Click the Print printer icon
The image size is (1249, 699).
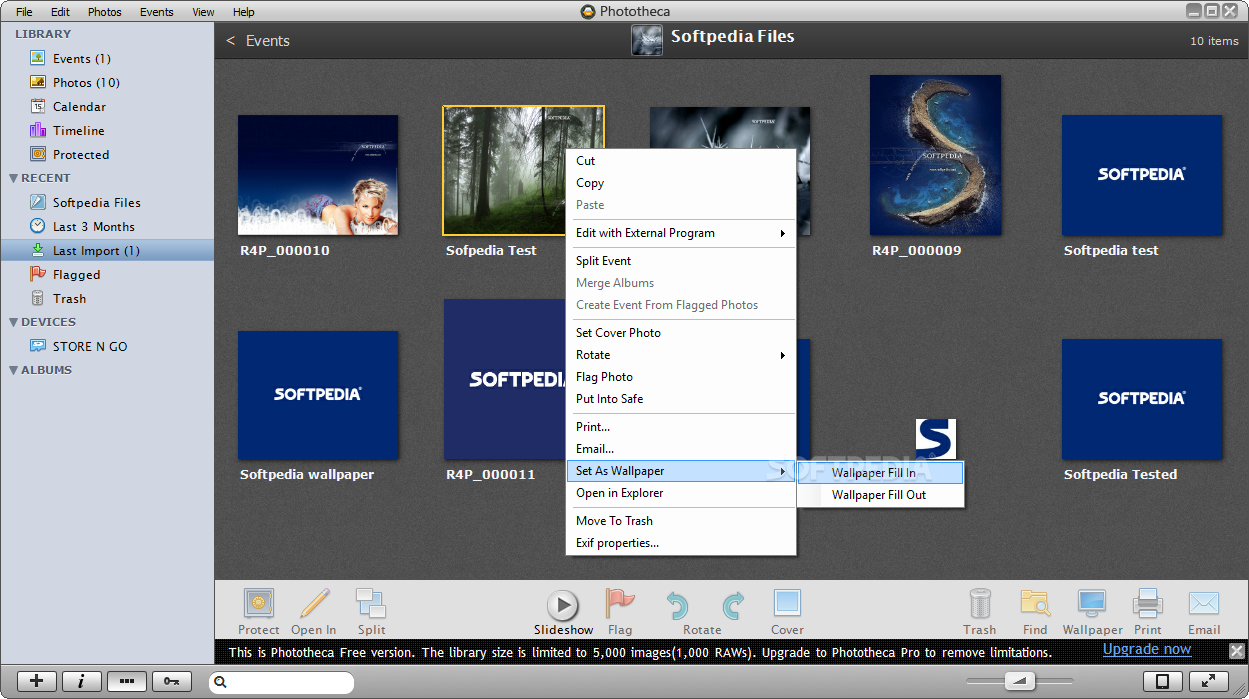[1148, 604]
